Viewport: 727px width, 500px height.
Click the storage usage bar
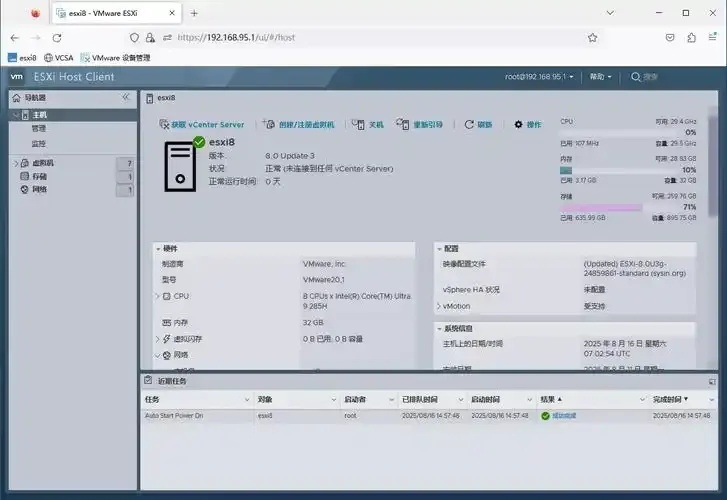(x=619, y=207)
